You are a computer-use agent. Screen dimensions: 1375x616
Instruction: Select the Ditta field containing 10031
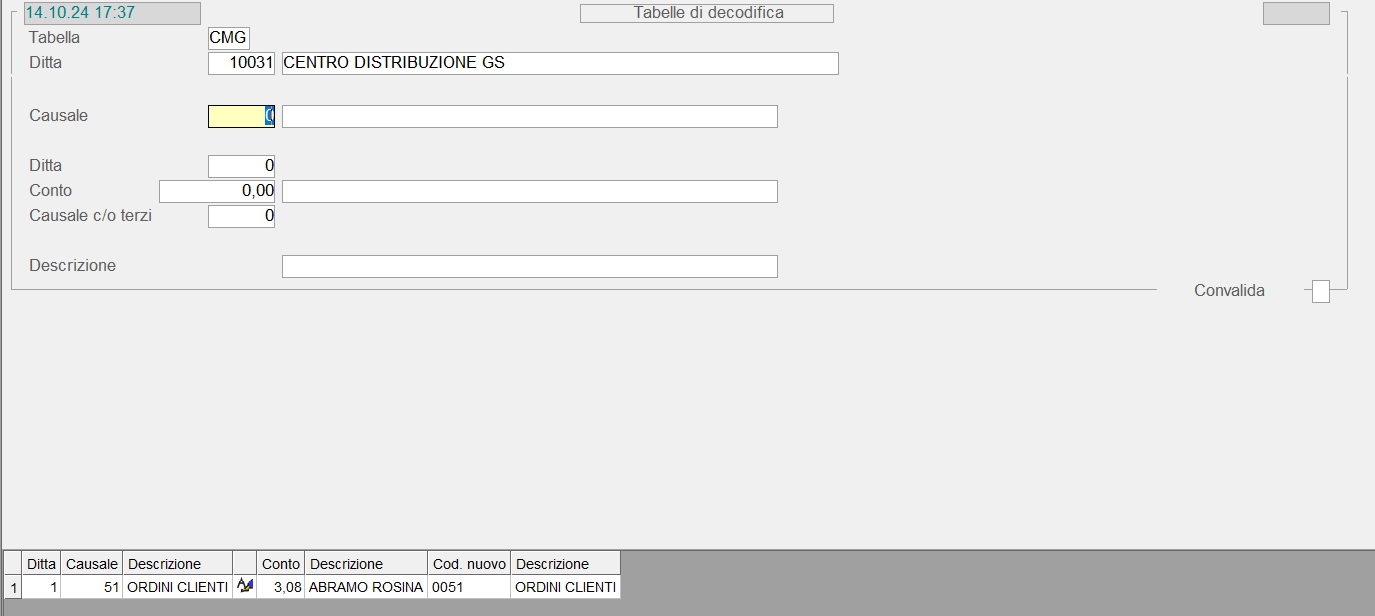coord(241,63)
